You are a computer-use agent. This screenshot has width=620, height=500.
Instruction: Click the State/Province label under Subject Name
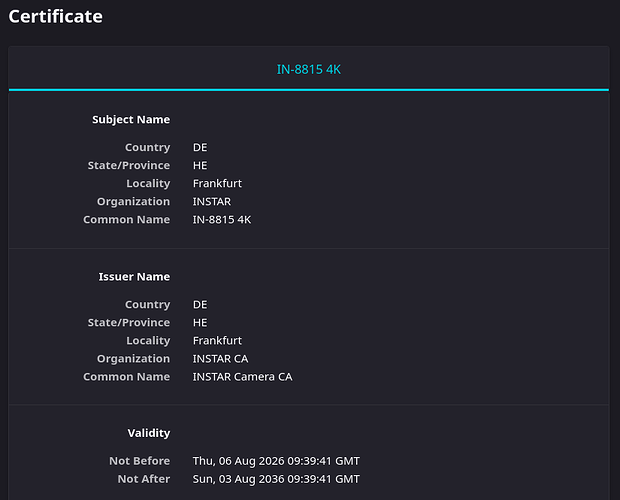point(129,166)
